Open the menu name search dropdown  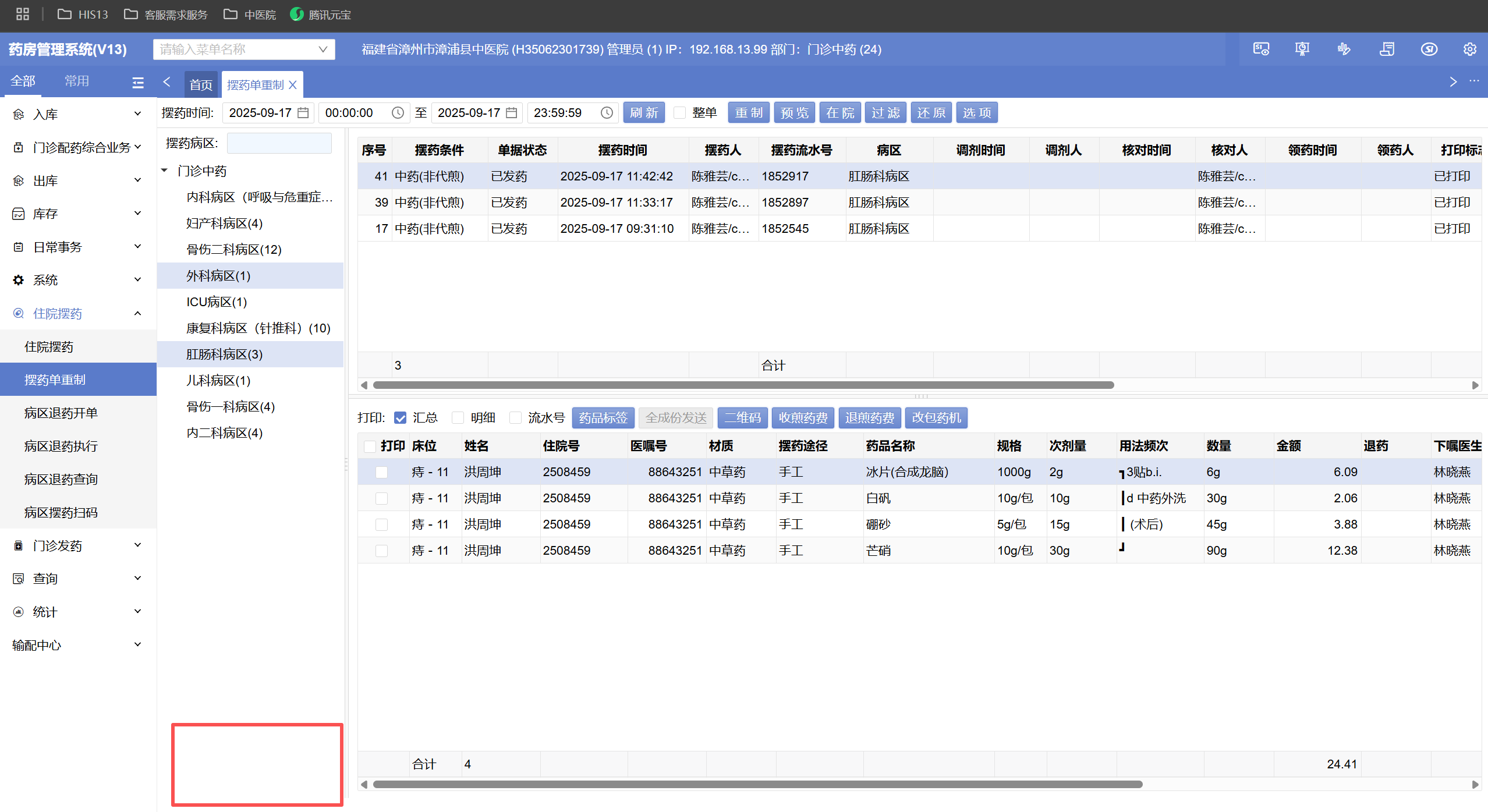(x=323, y=49)
